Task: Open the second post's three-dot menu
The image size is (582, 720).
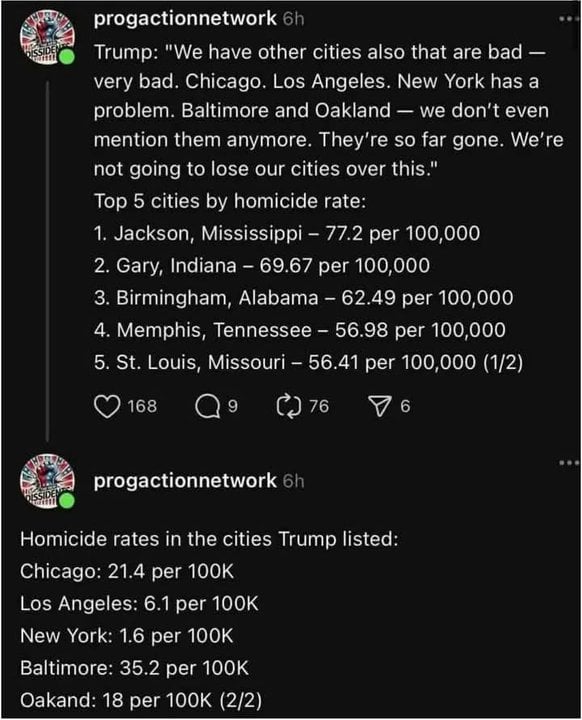Action: (570, 463)
